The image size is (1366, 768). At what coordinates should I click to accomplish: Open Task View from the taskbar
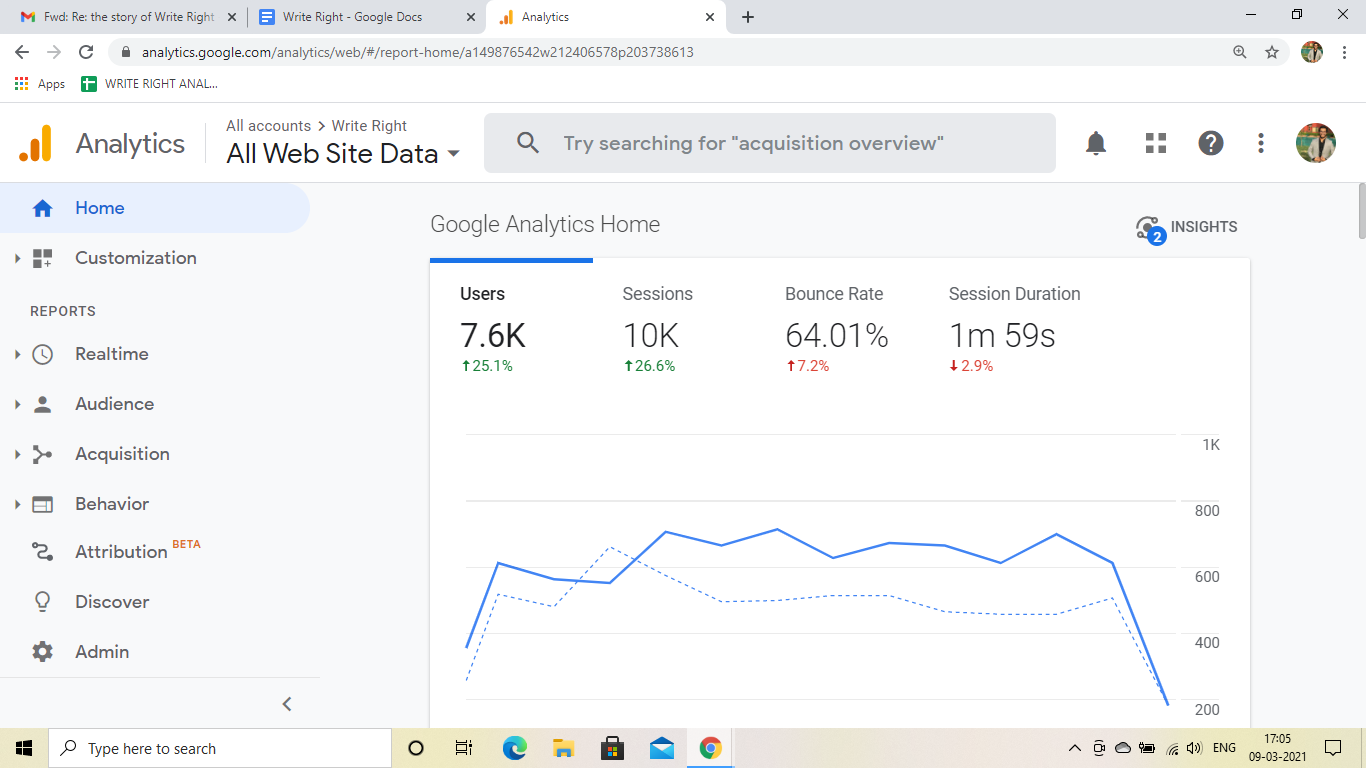click(x=464, y=748)
